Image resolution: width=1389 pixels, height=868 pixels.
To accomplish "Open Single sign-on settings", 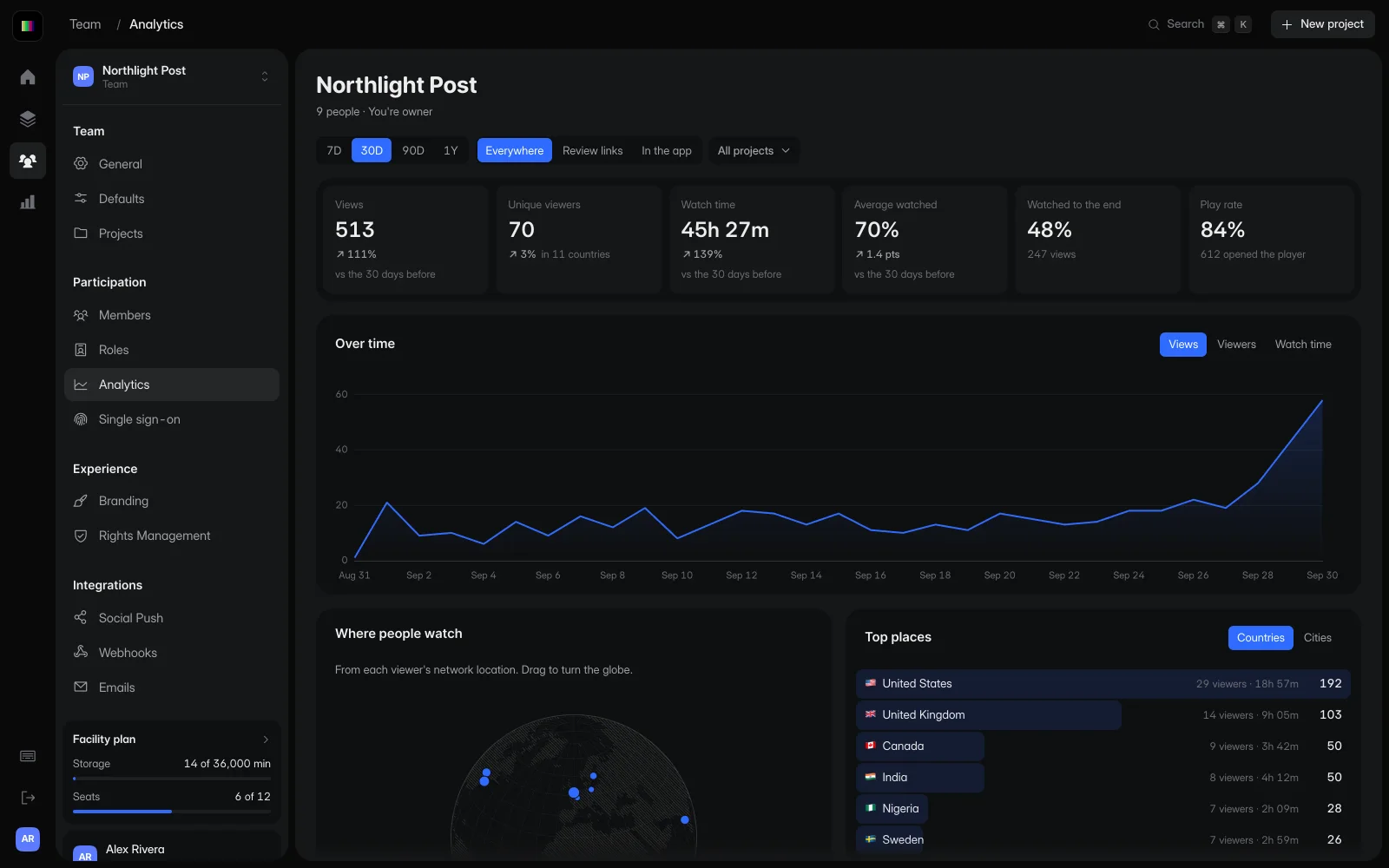I will coord(172,419).
